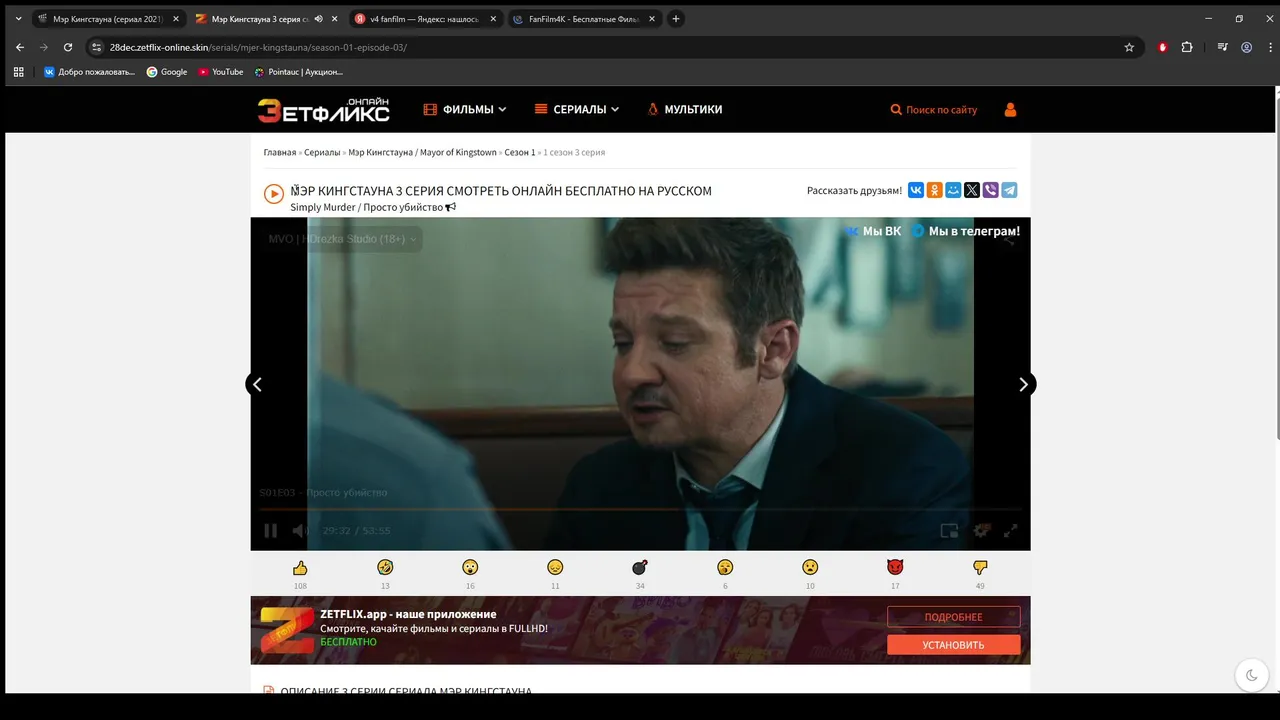Open the Google bookmark

167,72
